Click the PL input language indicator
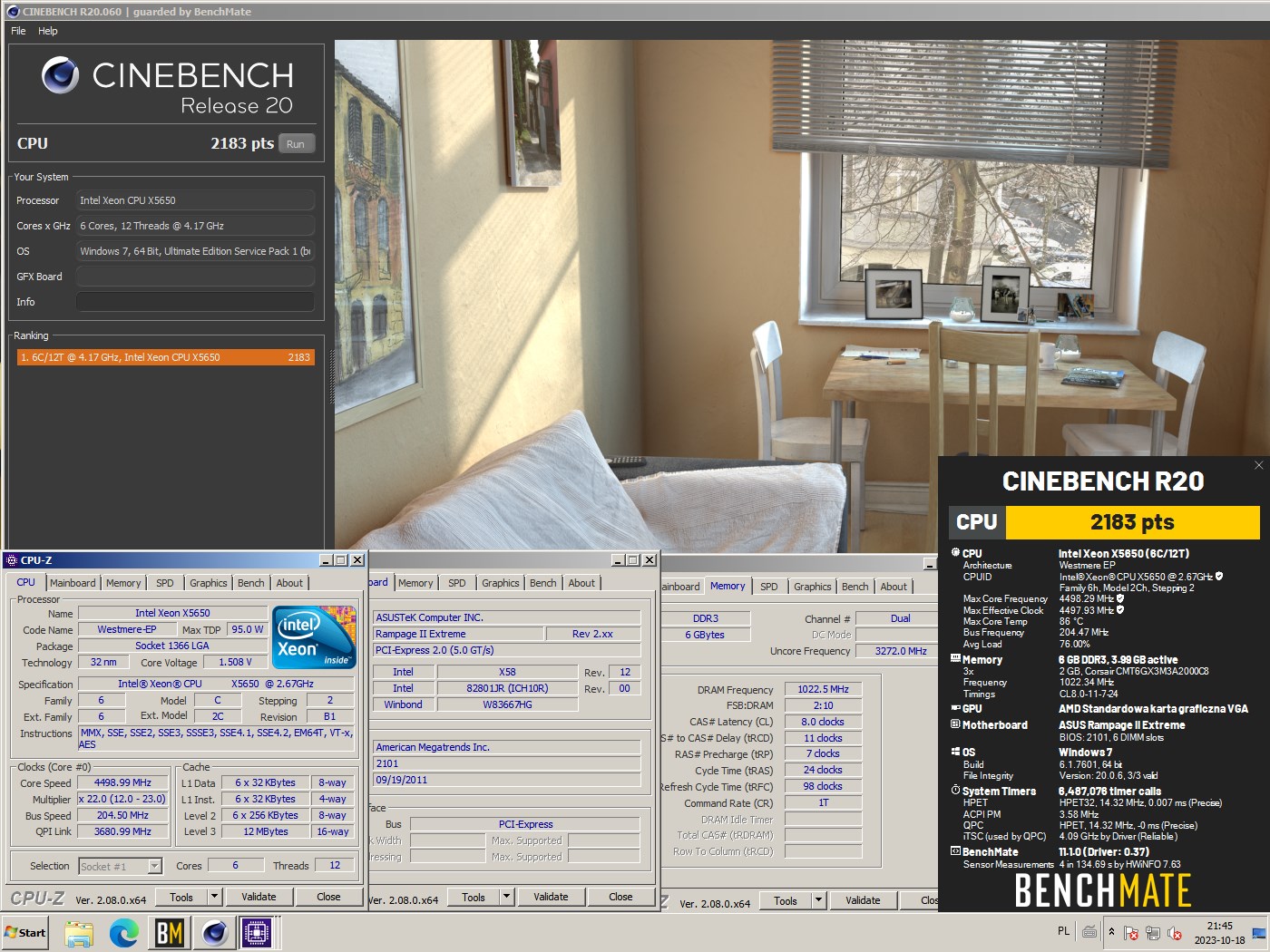The width and height of the screenshot is (1270, 952). 1064,931
